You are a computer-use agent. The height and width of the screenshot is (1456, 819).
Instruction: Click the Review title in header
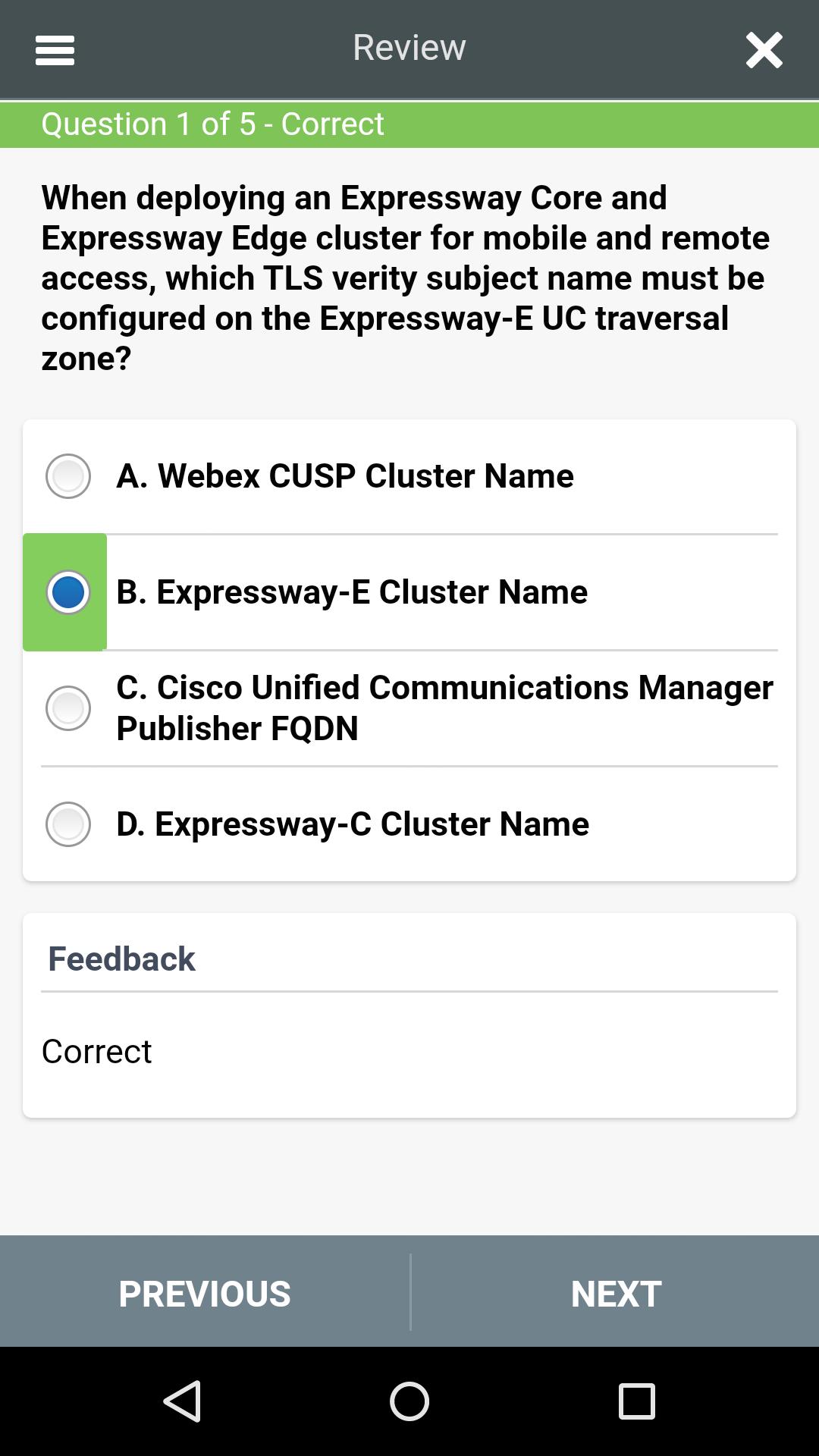(409, 48)
